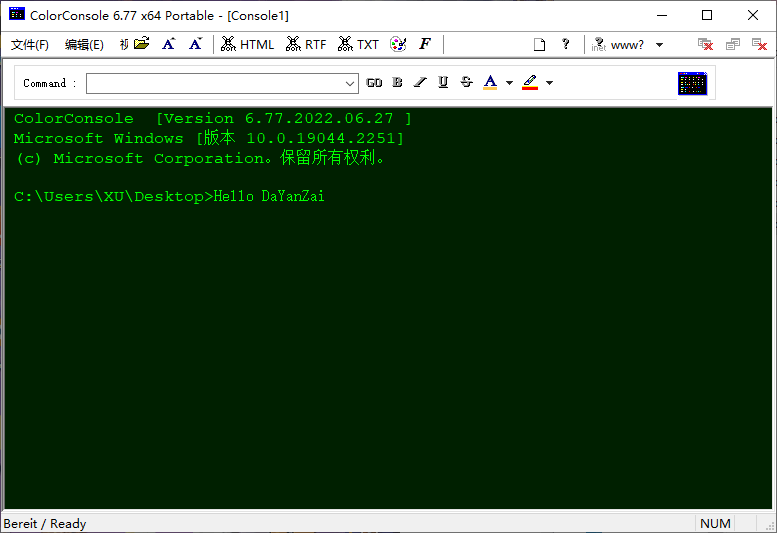Image resolution: width=777 pixels, height=533 pixels.
Task: Export console output as TXT
Action: point(358,45)
